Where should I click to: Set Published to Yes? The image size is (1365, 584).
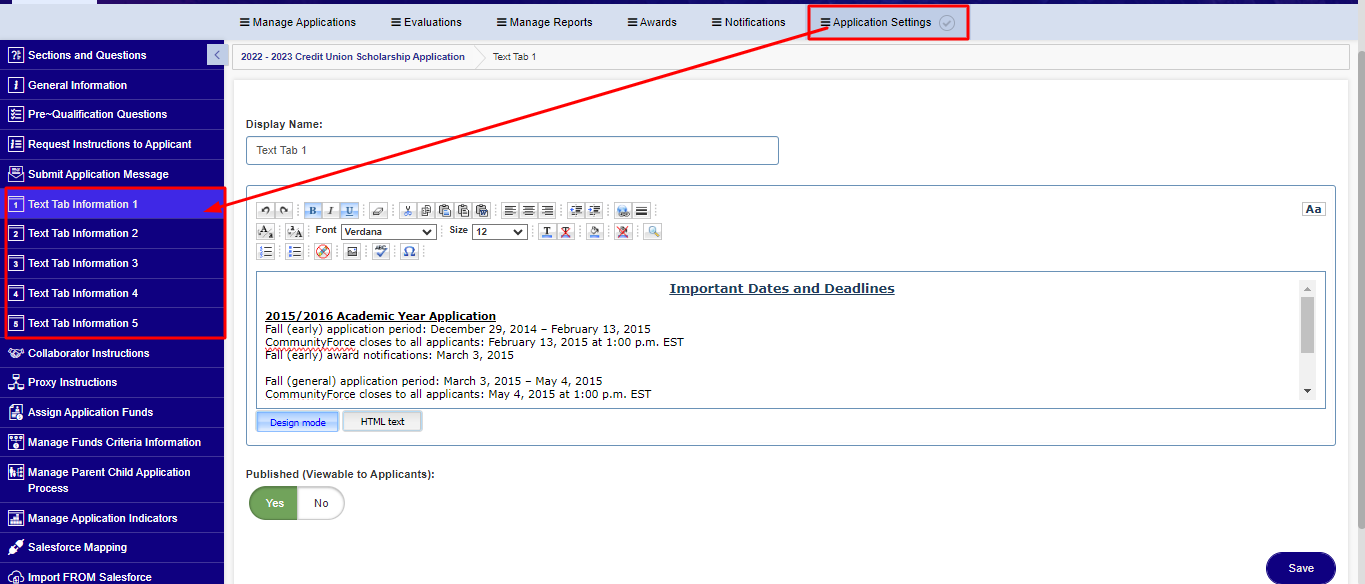[274, 503]
